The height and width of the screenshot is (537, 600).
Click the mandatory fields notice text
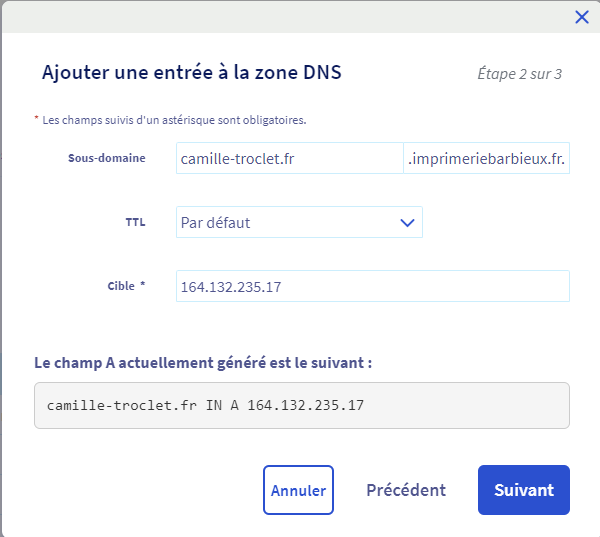click(x=174, y=120)
